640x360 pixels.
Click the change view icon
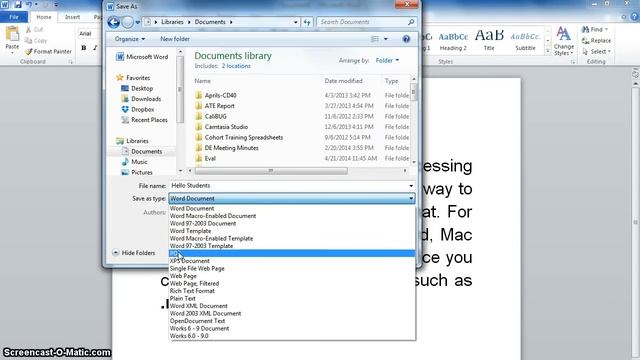point(375,39)
